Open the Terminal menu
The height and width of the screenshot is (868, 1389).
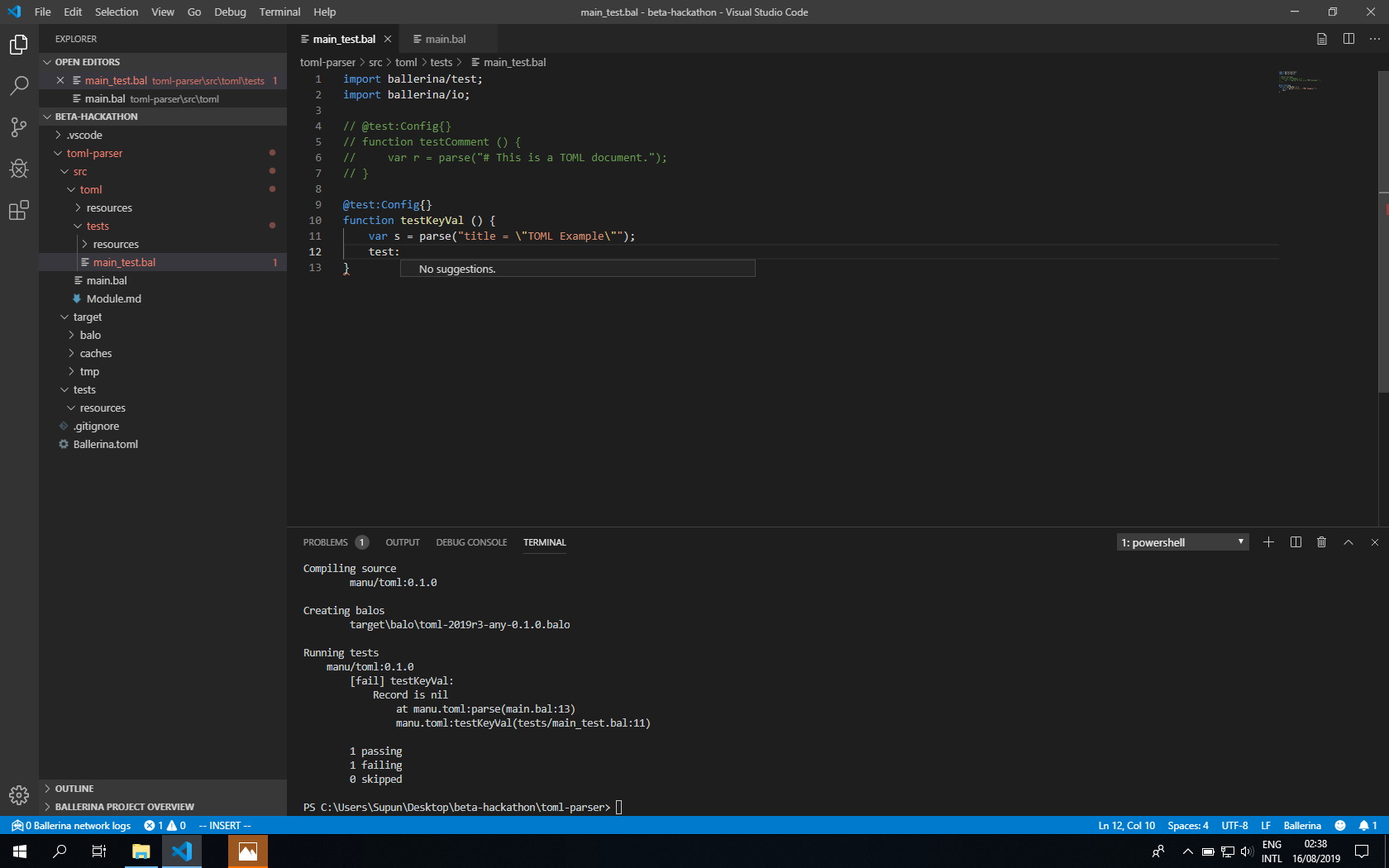pyautogui.click(x=279, y=12)
